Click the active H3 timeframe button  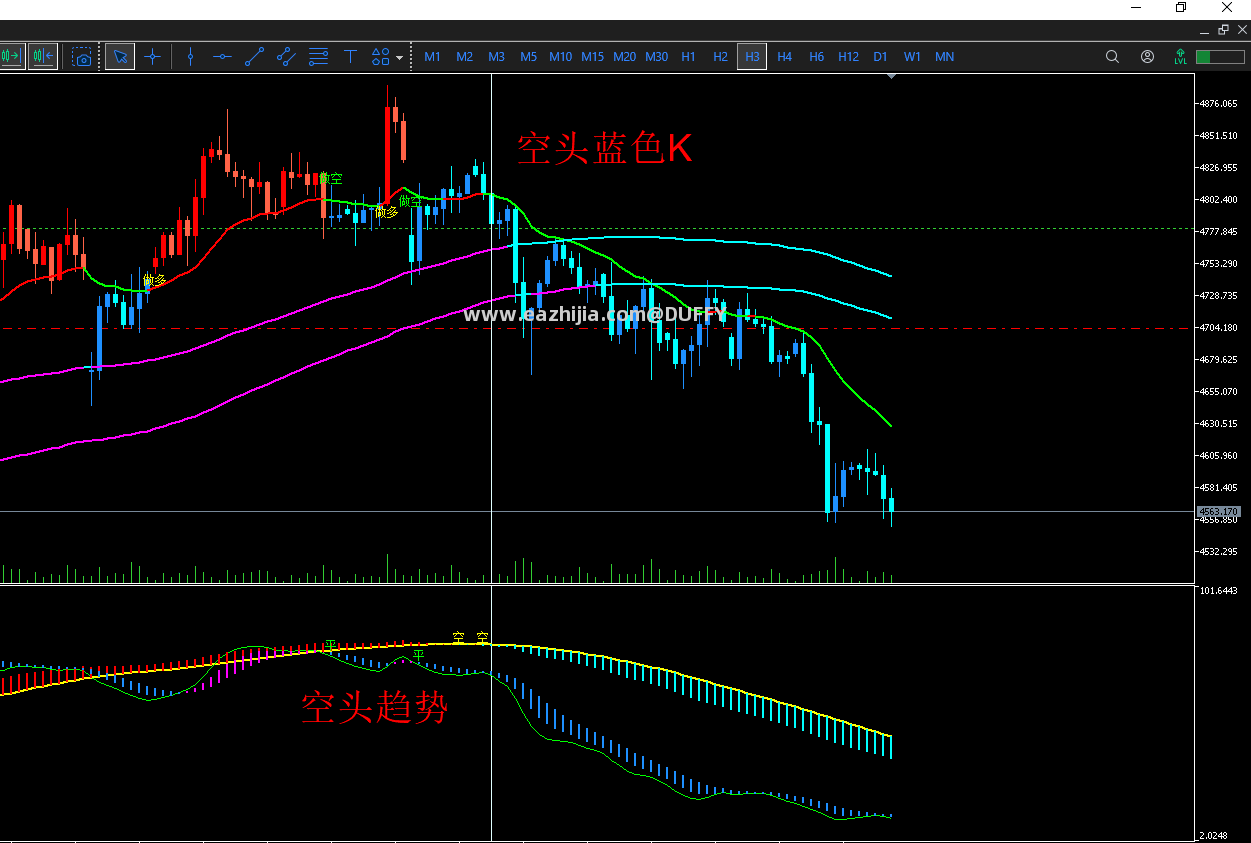[x=752, y=57]
